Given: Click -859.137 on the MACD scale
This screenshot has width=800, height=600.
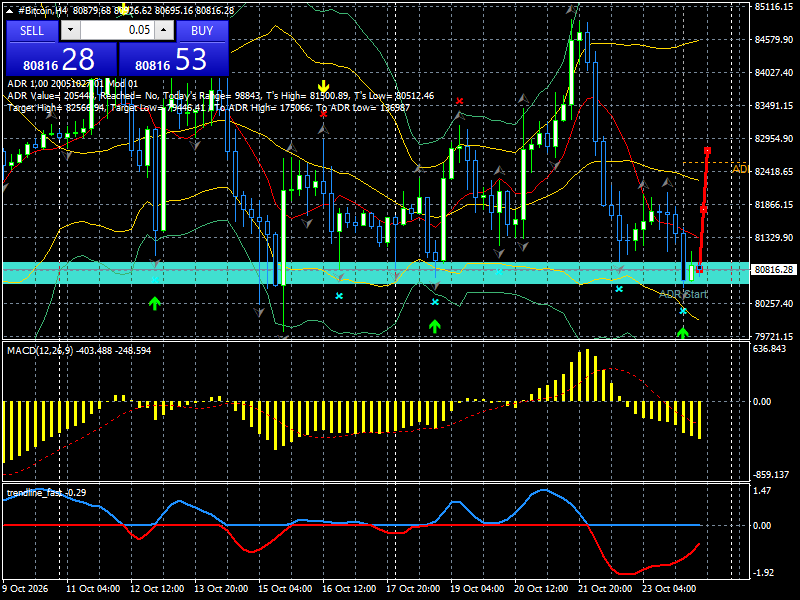Looking at the screenshot, I should tap(771, 475).
